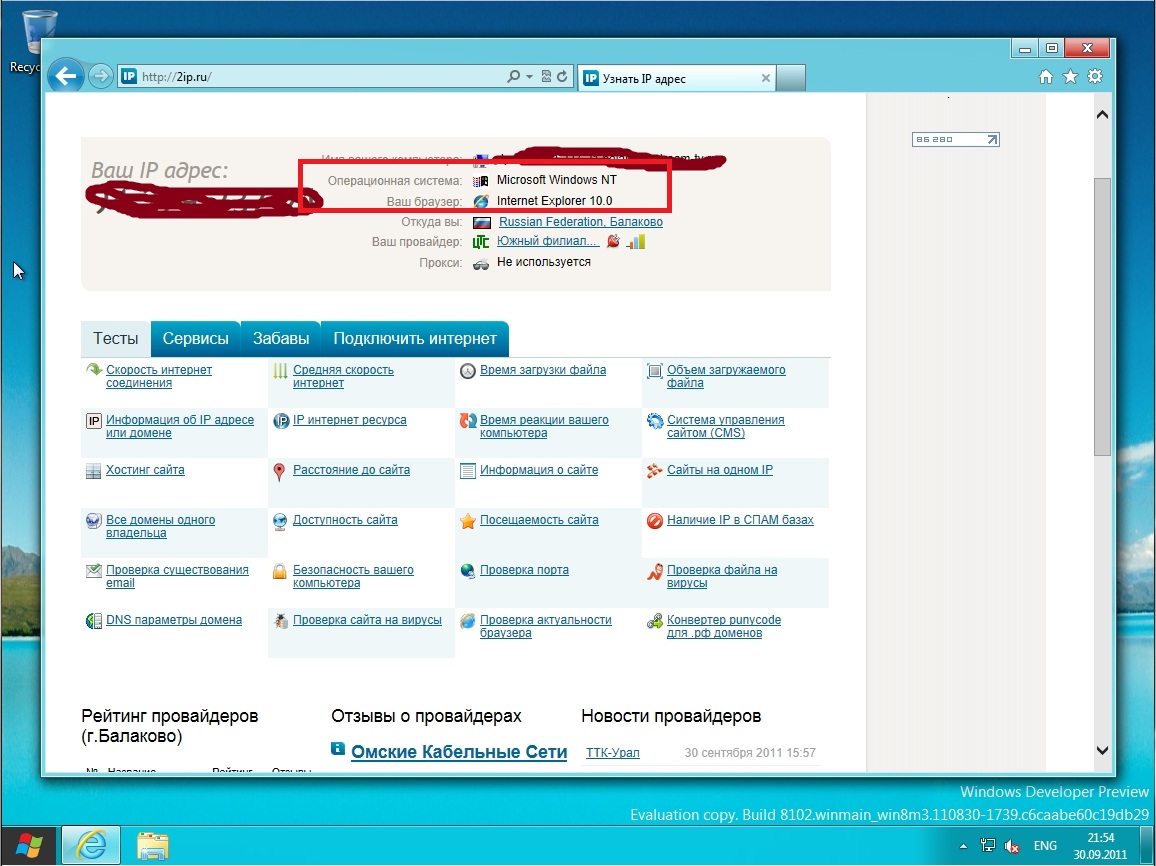Open 'Проверка сайта на вирусы' link
This screenshot has width=1156, height=866.
[367, 620]
